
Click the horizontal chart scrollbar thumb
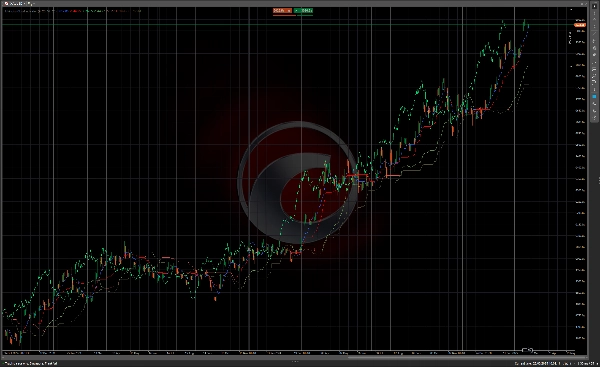pyautogui.click(x=467, y=358)
